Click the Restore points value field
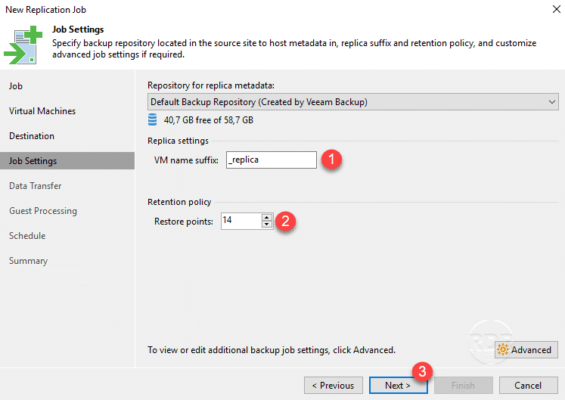 click(x=241, y=221)
